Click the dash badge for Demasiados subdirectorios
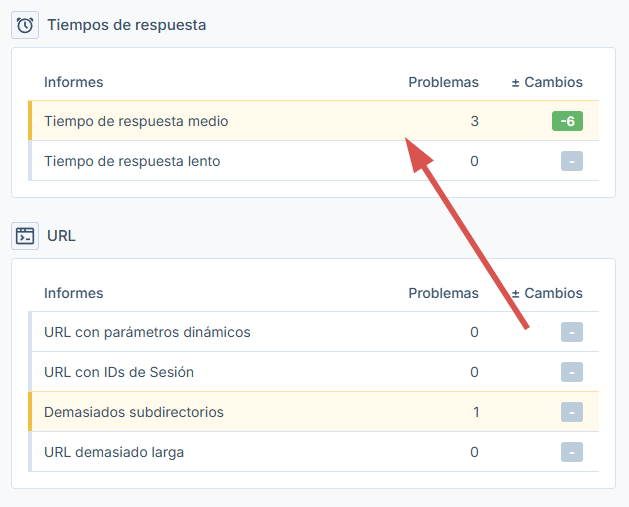The image size is (629, 507). coord(572,412)
